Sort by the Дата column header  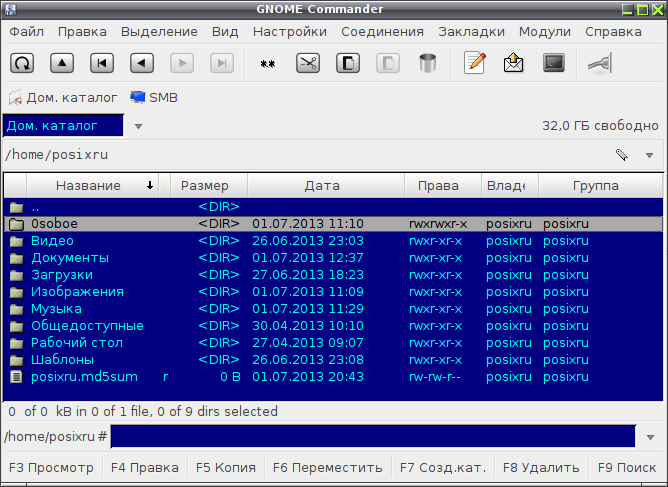[x=326, y=186]
